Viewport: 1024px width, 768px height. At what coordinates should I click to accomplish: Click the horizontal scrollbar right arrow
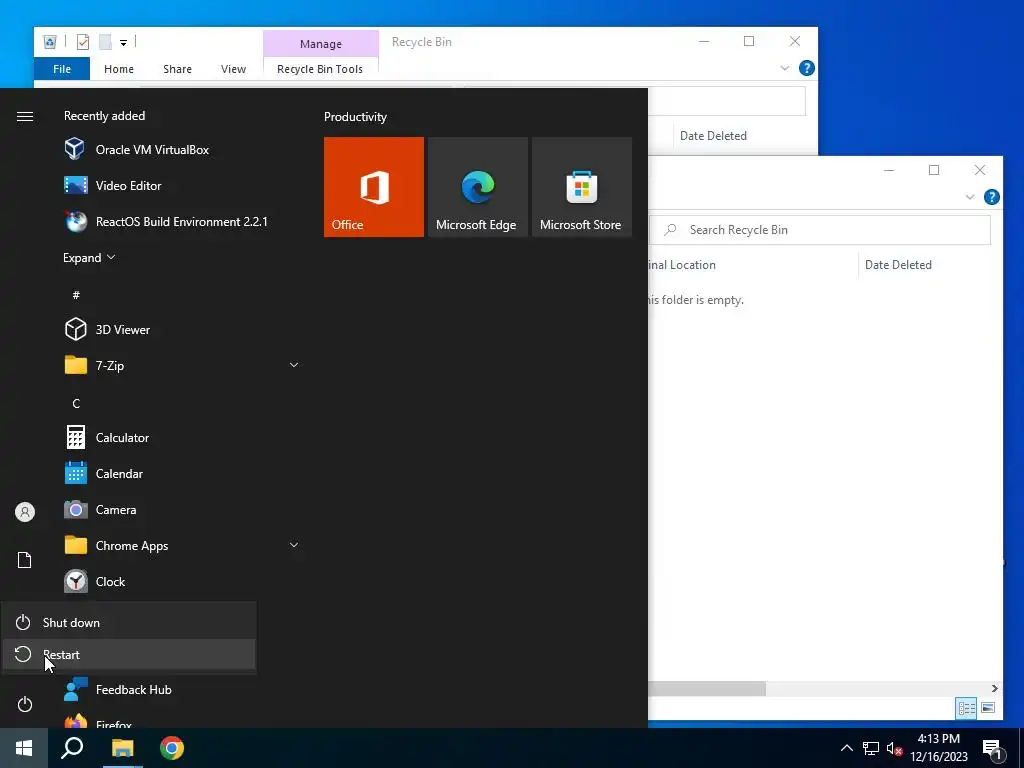[x=995, y=688]
